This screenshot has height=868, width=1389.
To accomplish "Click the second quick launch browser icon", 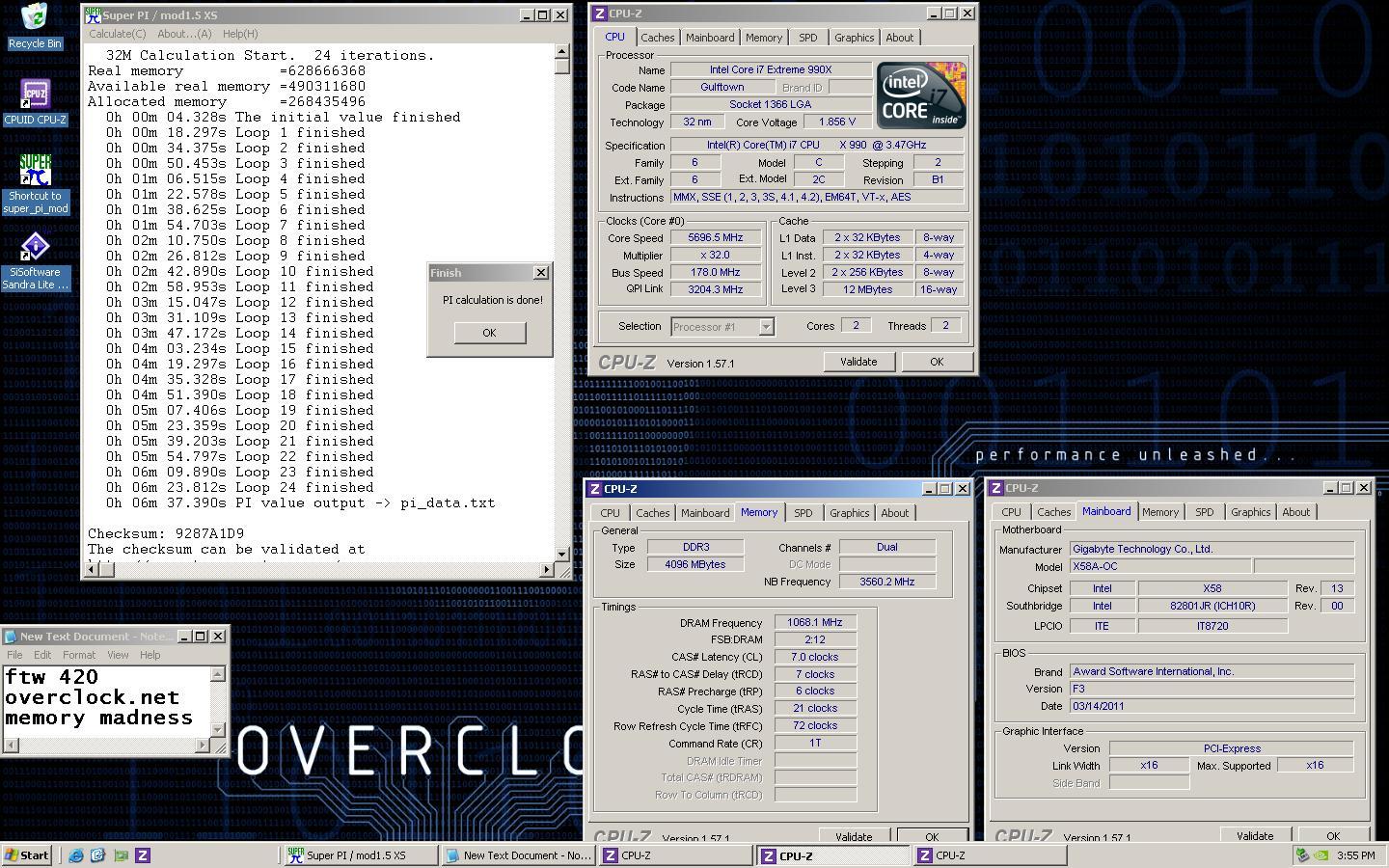I will 97,855.
